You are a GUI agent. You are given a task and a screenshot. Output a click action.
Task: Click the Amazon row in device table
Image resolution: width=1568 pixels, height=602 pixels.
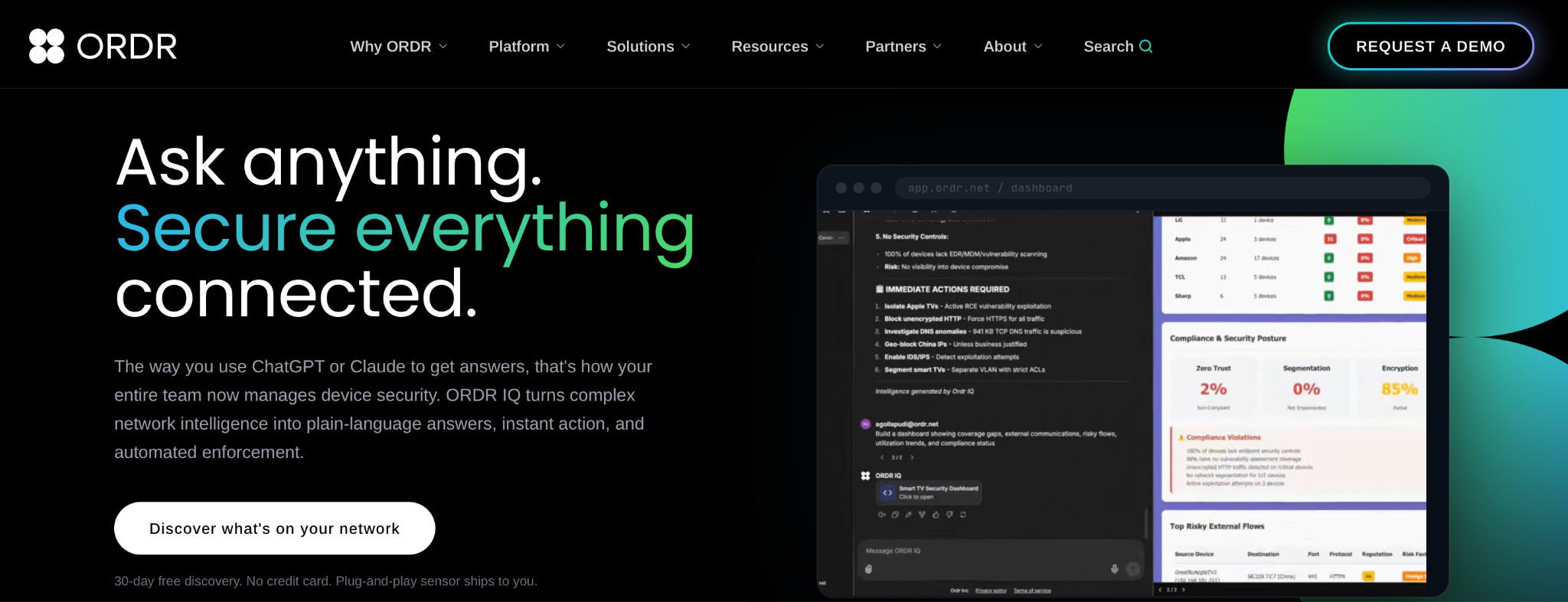pos(1294,258)
